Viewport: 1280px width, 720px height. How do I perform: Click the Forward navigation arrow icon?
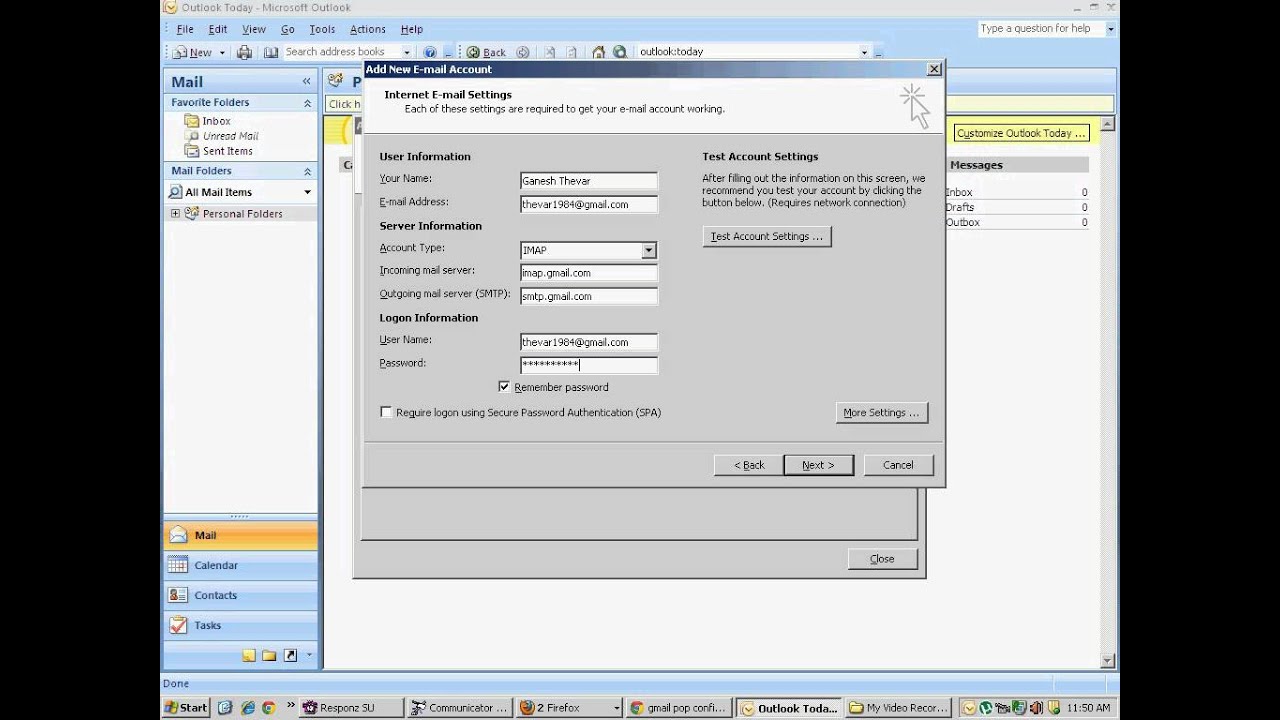click(521, 52)
